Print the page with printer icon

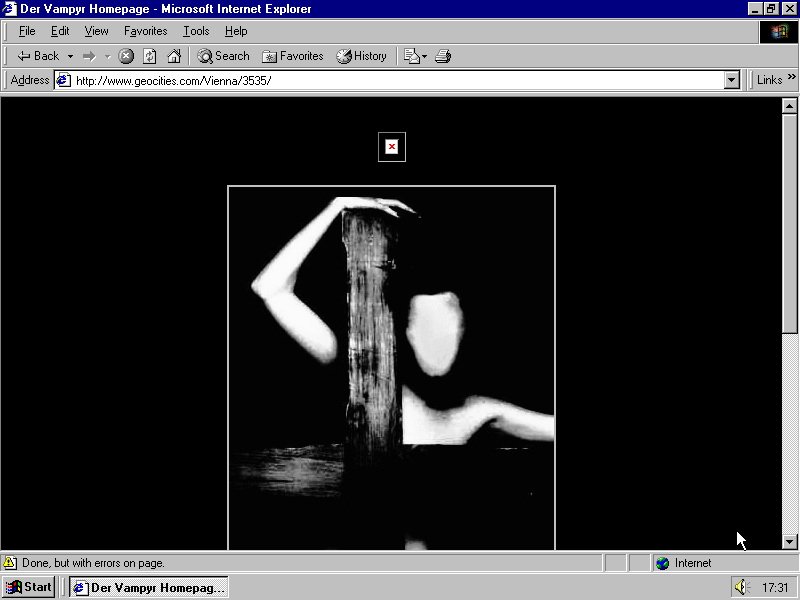coord(443,56)
